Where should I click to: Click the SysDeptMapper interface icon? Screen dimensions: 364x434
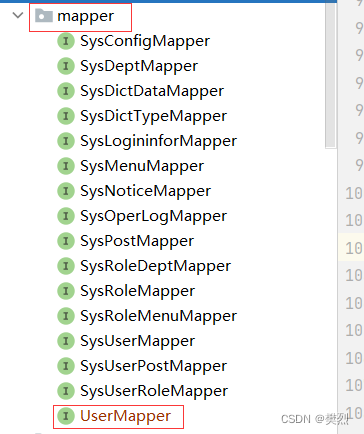[x=66, y=66]
